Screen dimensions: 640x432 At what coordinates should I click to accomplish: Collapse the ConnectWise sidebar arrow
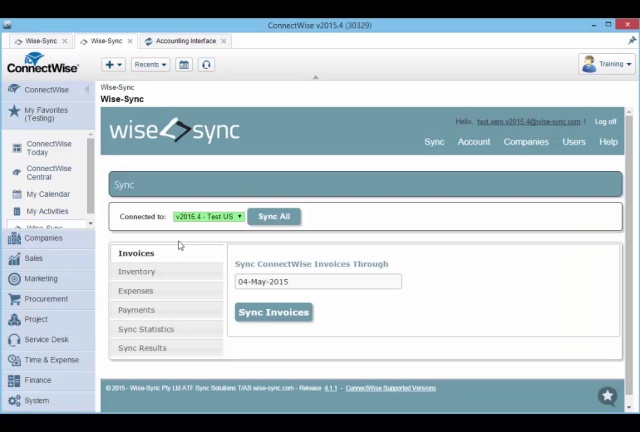tap(87, 89)
